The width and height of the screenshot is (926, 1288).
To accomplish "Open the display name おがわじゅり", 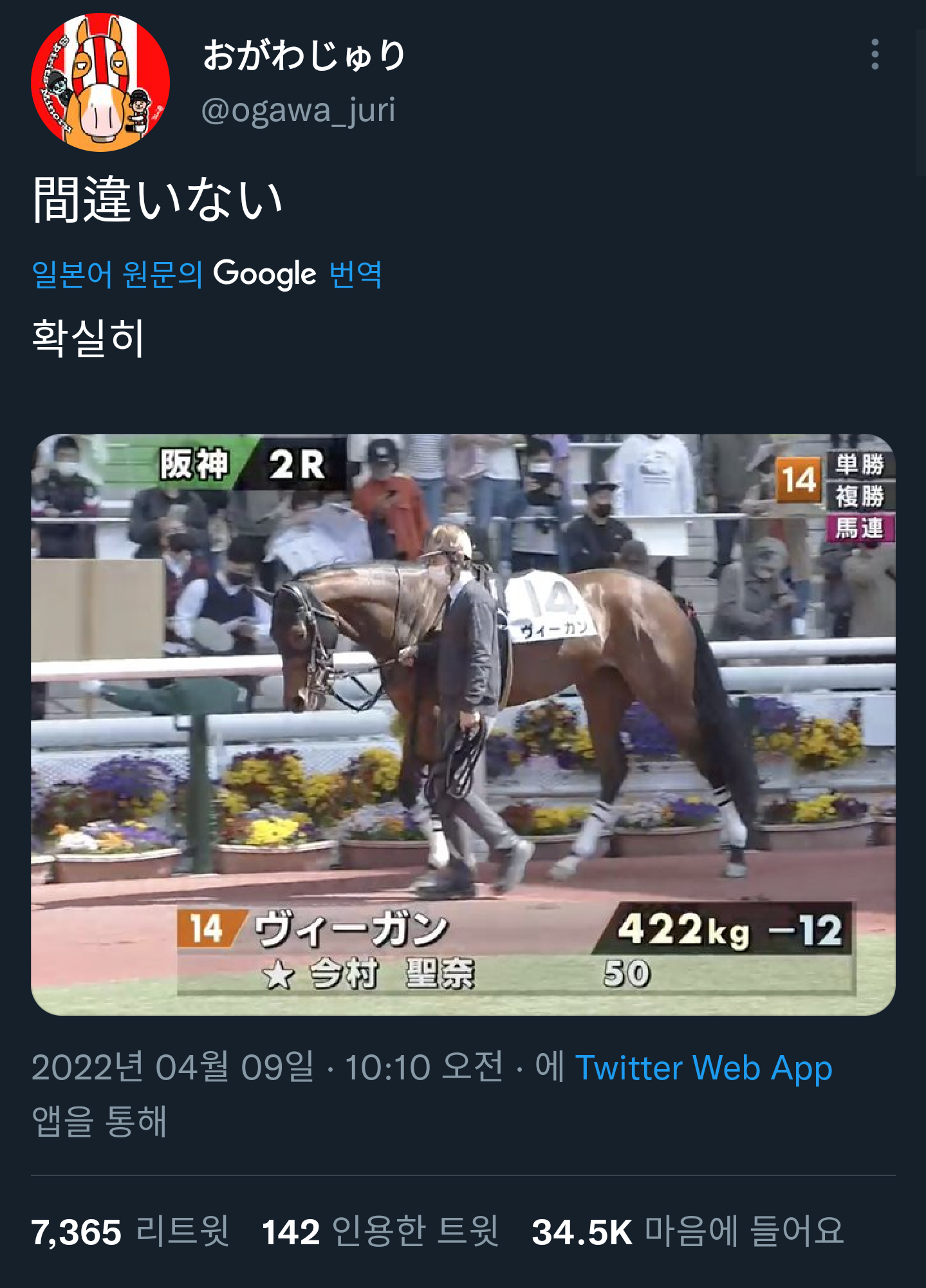I will pyautogui.click(x=304, y=55).
